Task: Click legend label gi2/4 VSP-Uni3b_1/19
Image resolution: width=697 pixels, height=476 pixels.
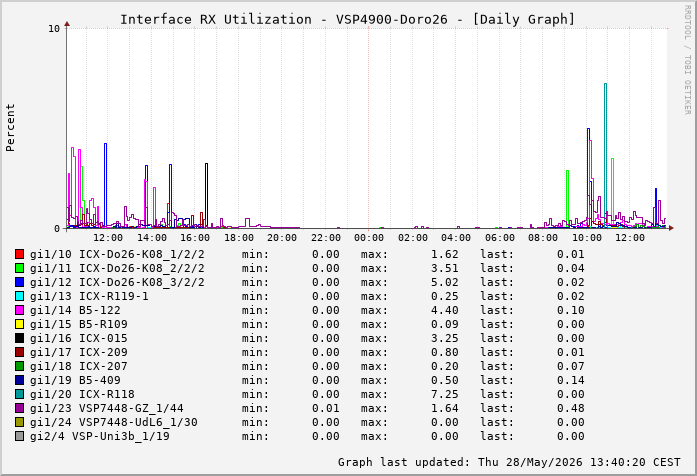Action: pyautogui.click(x=100, y=436)
